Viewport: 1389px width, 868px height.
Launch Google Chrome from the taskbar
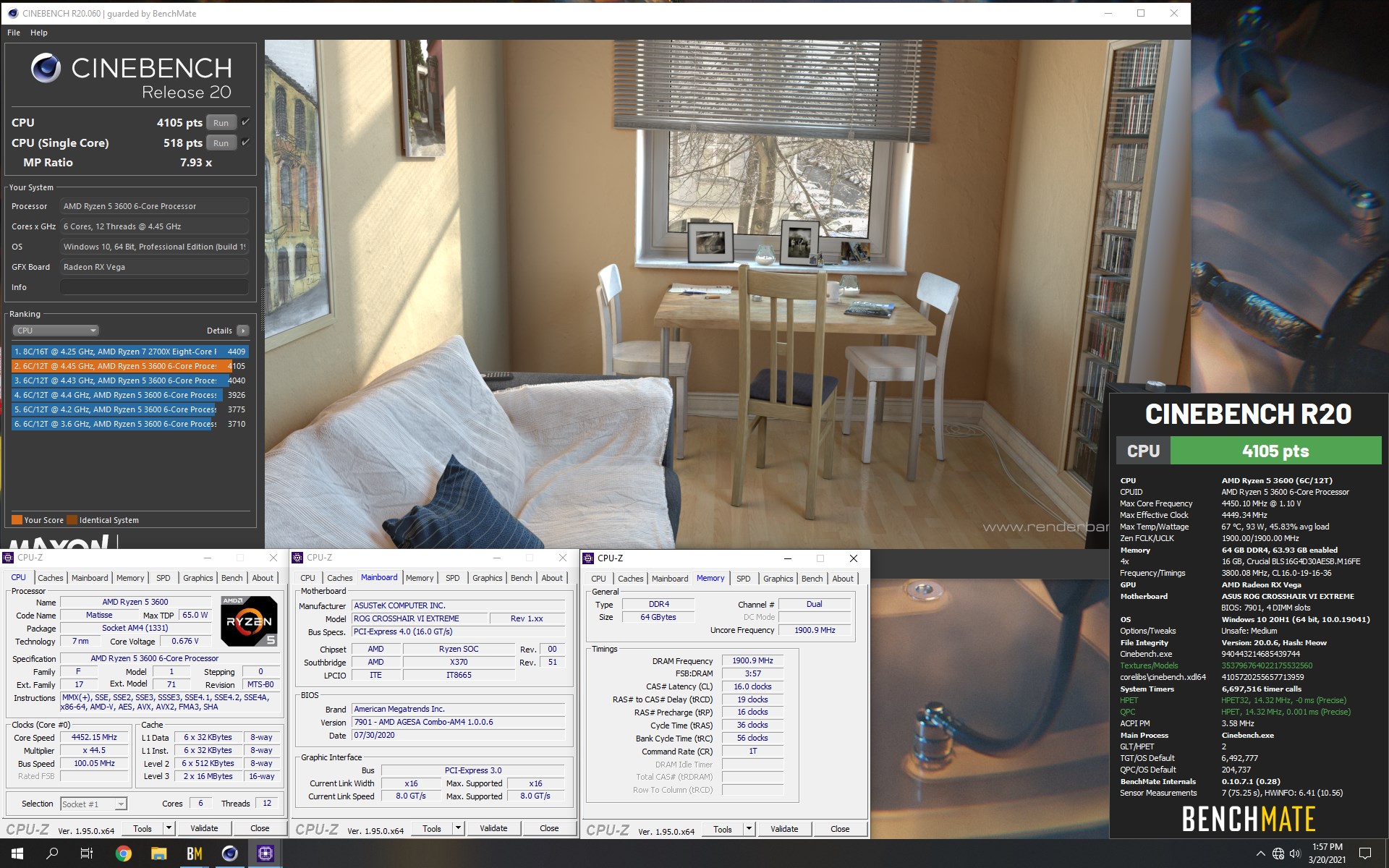tap(123, 854)
